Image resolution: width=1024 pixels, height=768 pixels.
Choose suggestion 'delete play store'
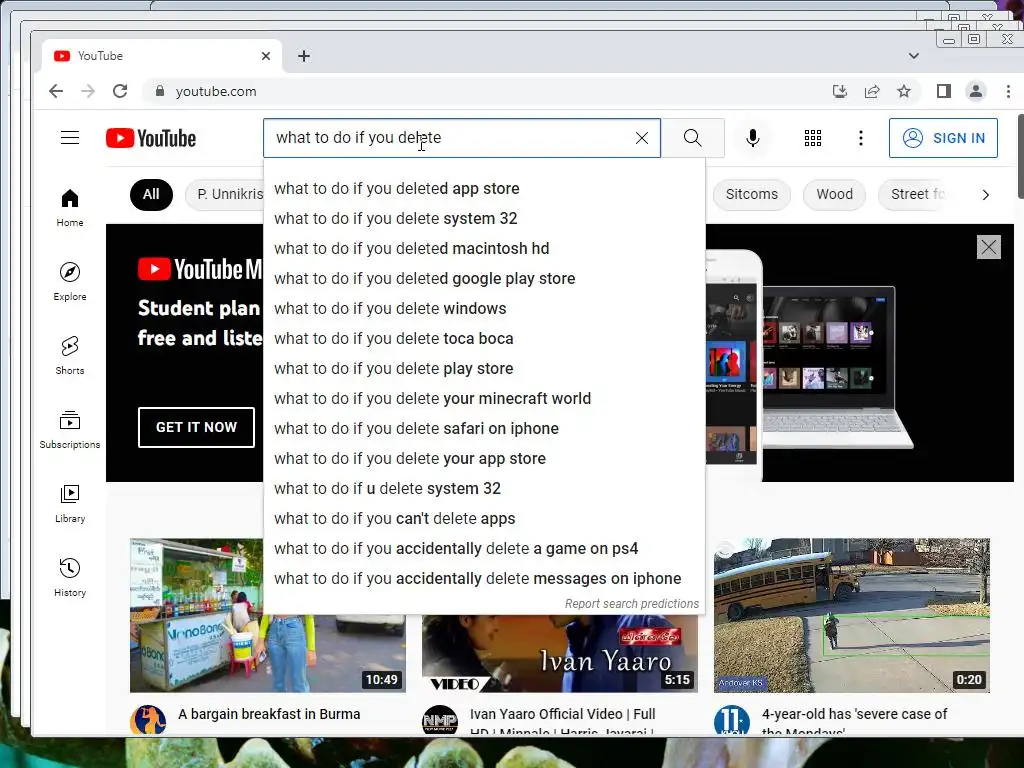484,368
